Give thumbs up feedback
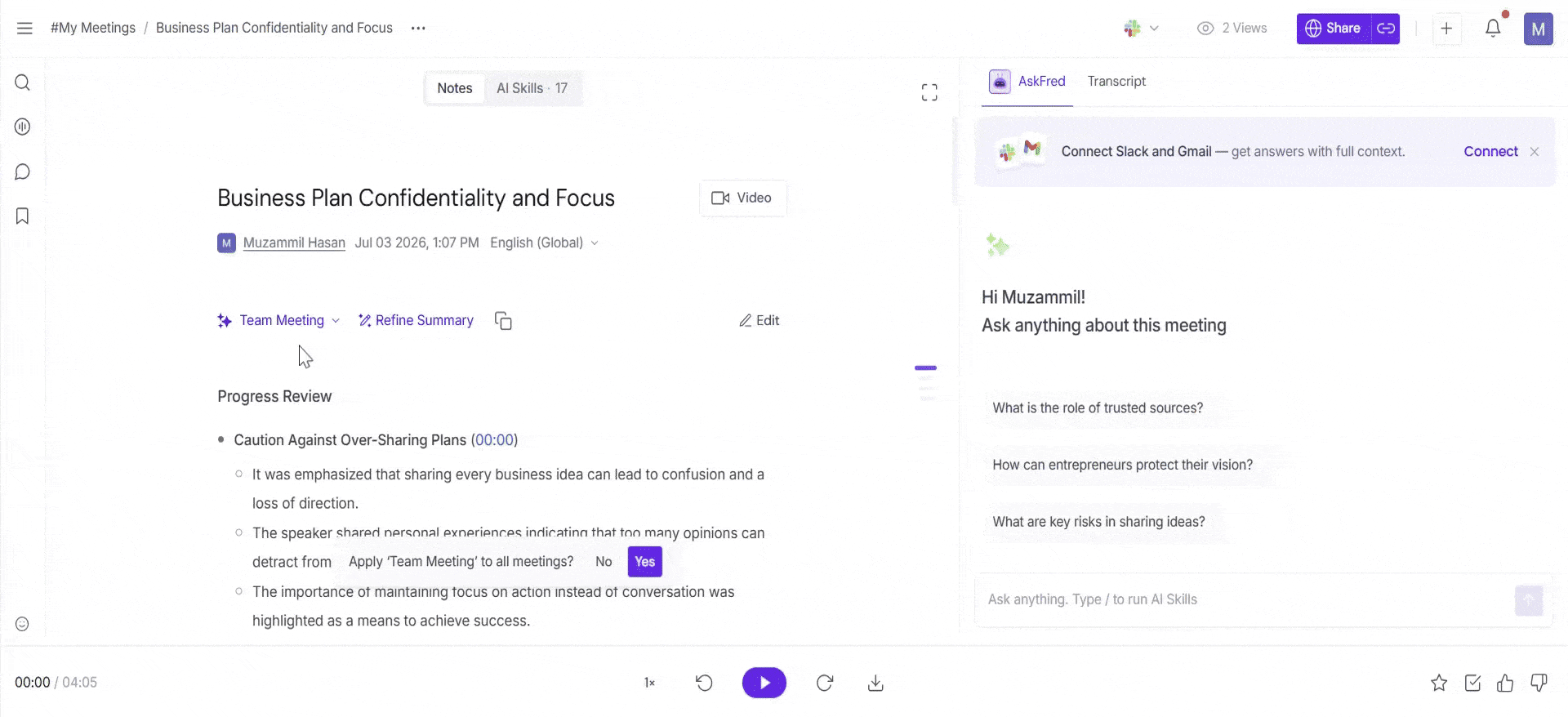Viewport: 1568px width, 717px height. [x=1505, y=683]
